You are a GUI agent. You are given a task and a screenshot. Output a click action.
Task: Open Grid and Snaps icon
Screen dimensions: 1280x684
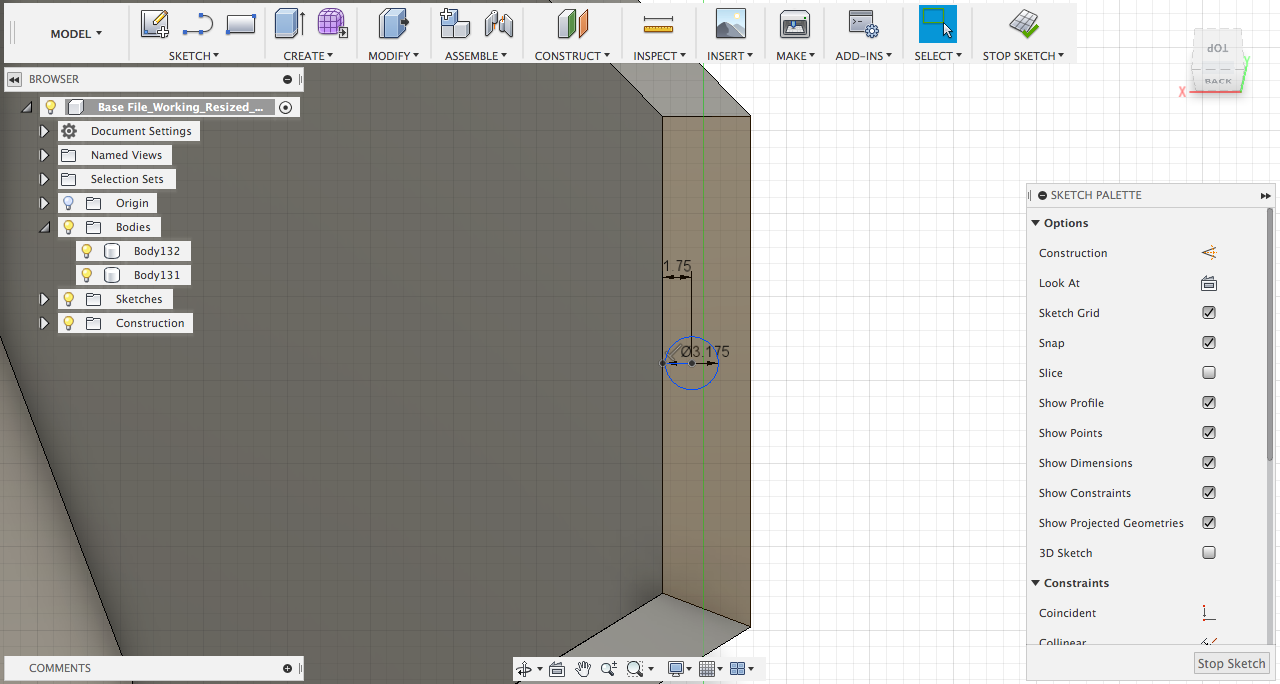pyautogui.click(x=707, y=669)
